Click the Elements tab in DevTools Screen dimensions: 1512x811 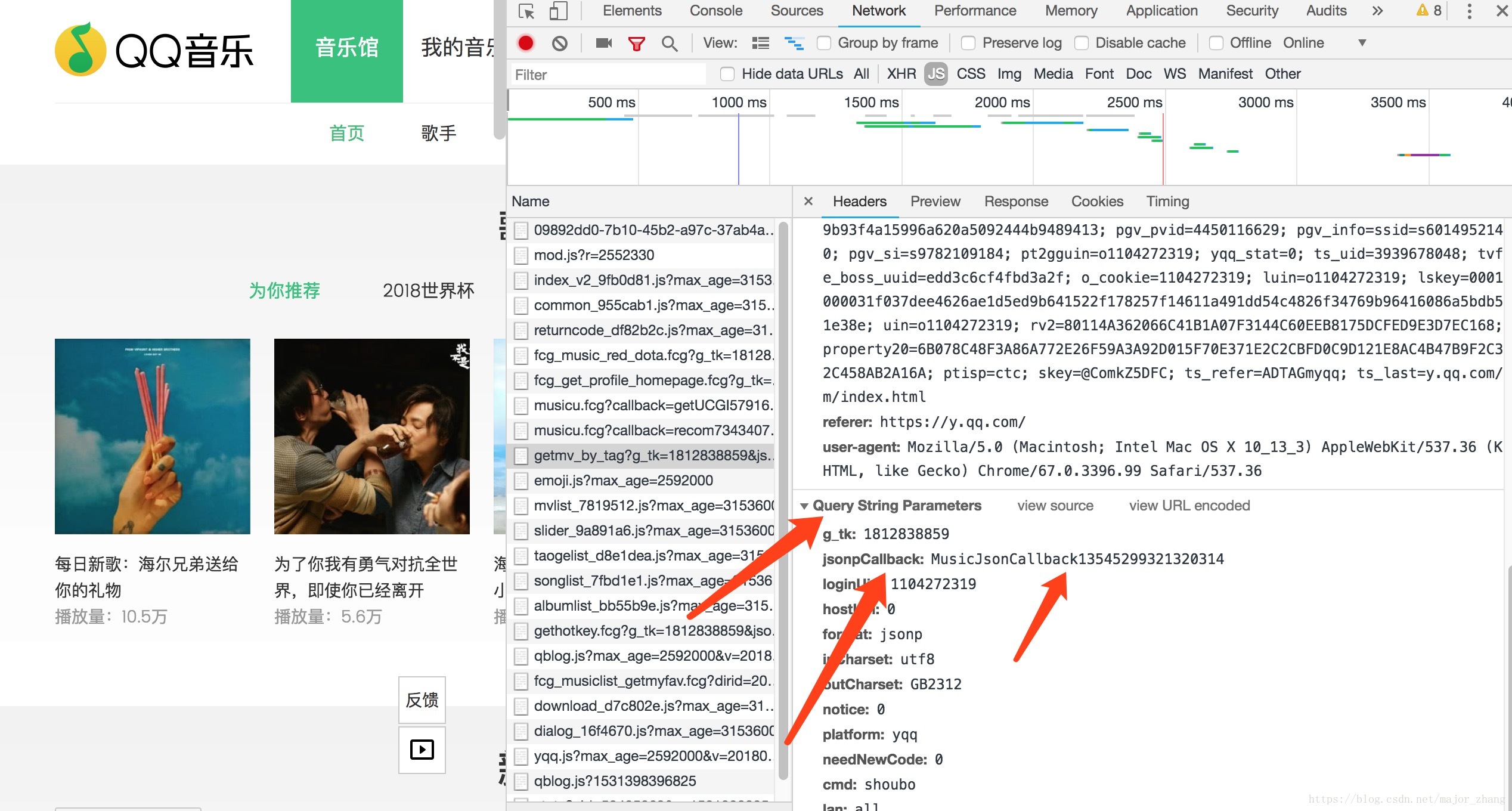point(634,10)
